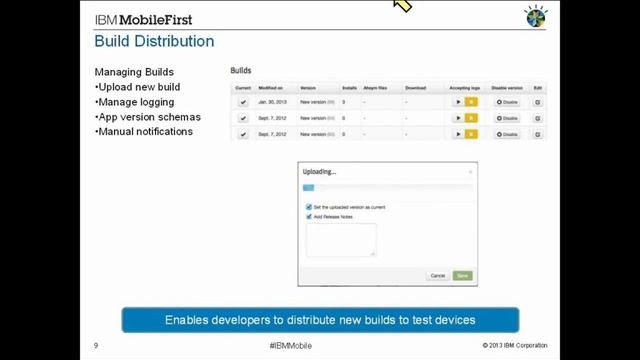The image size is (640, 360).
Task: Close the Uploading dialog with the X
Action: 470,172
